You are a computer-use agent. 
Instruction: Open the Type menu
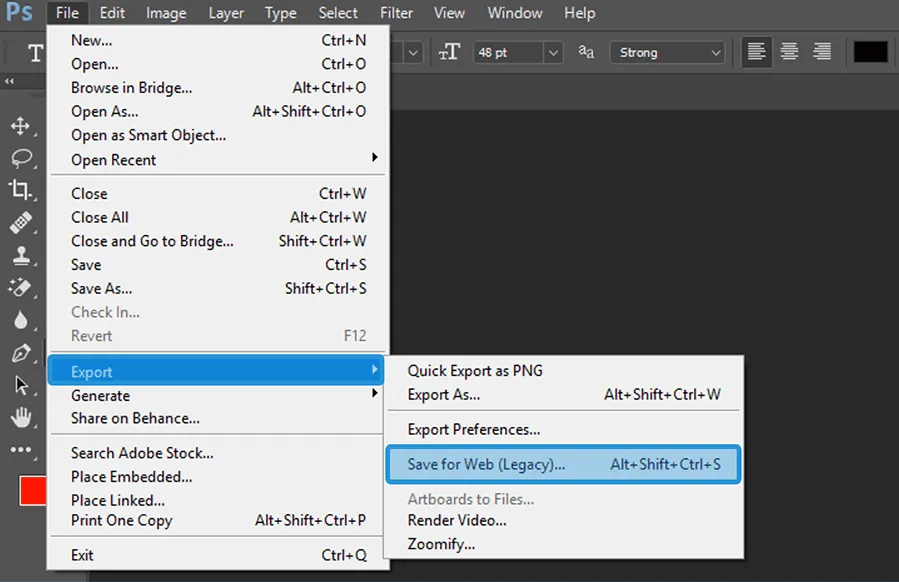point(280,13)
